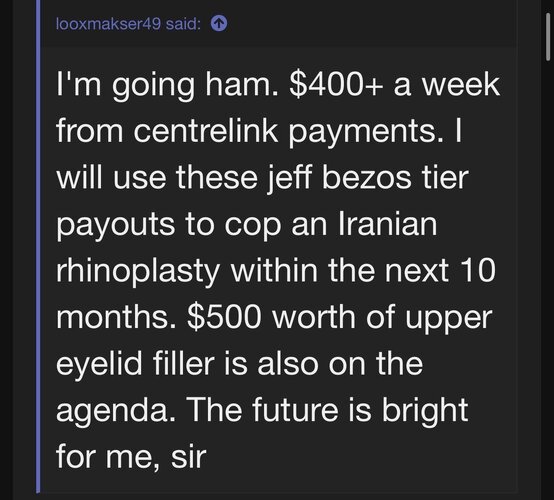Click the up-arrow jump-to-post icon

(219, 24)
